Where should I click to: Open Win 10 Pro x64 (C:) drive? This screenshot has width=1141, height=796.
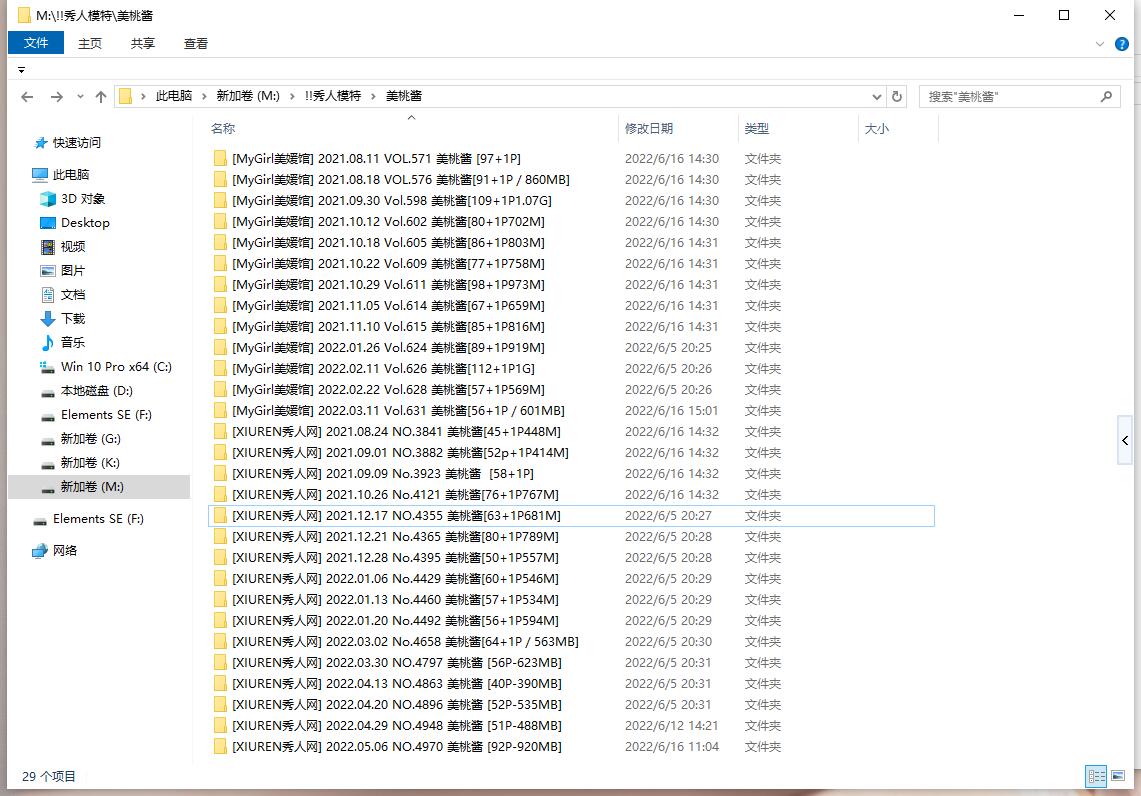(116, 367)
